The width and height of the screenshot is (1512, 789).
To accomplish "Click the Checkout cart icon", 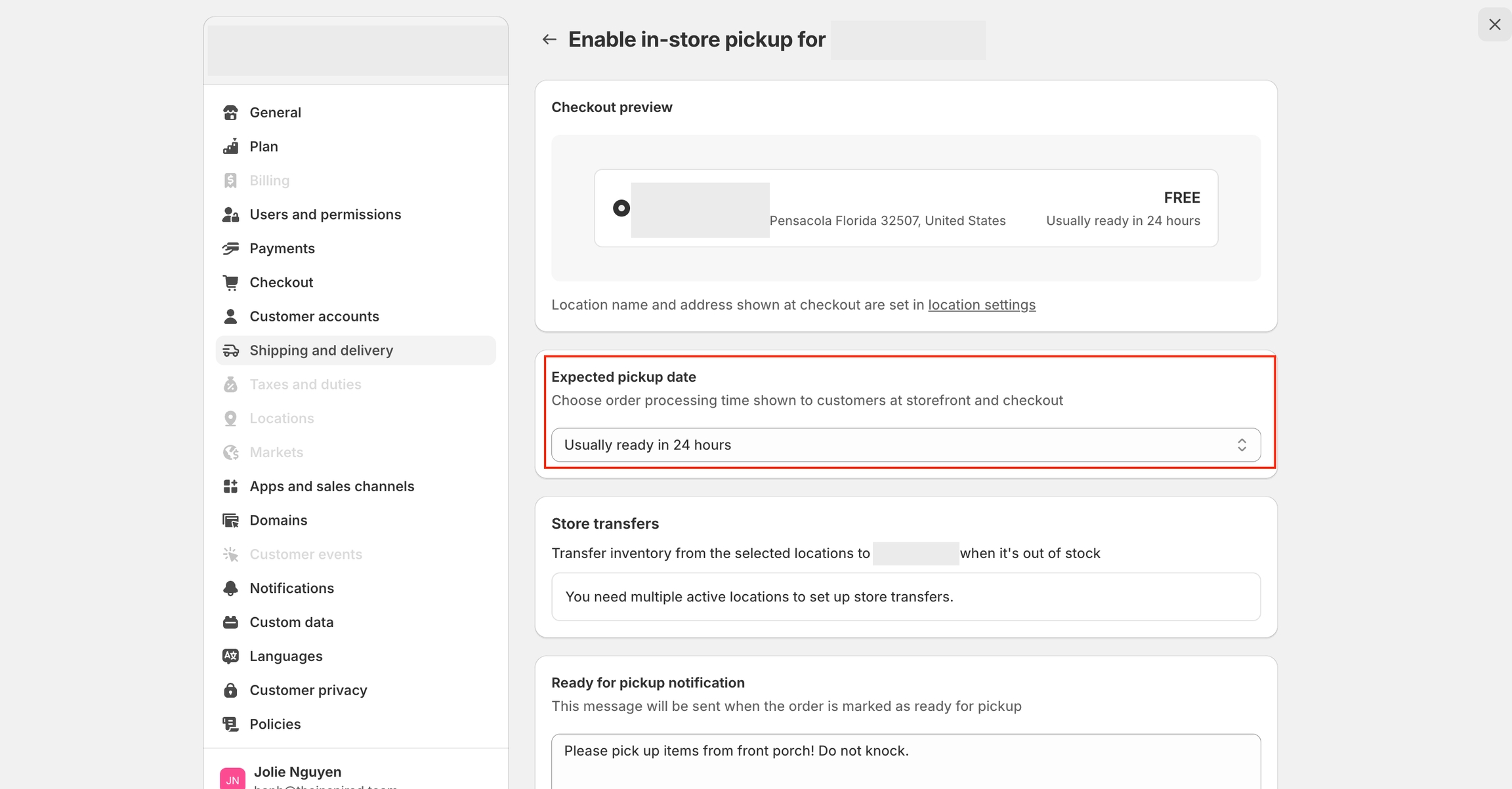I will [x=230, y=283].
